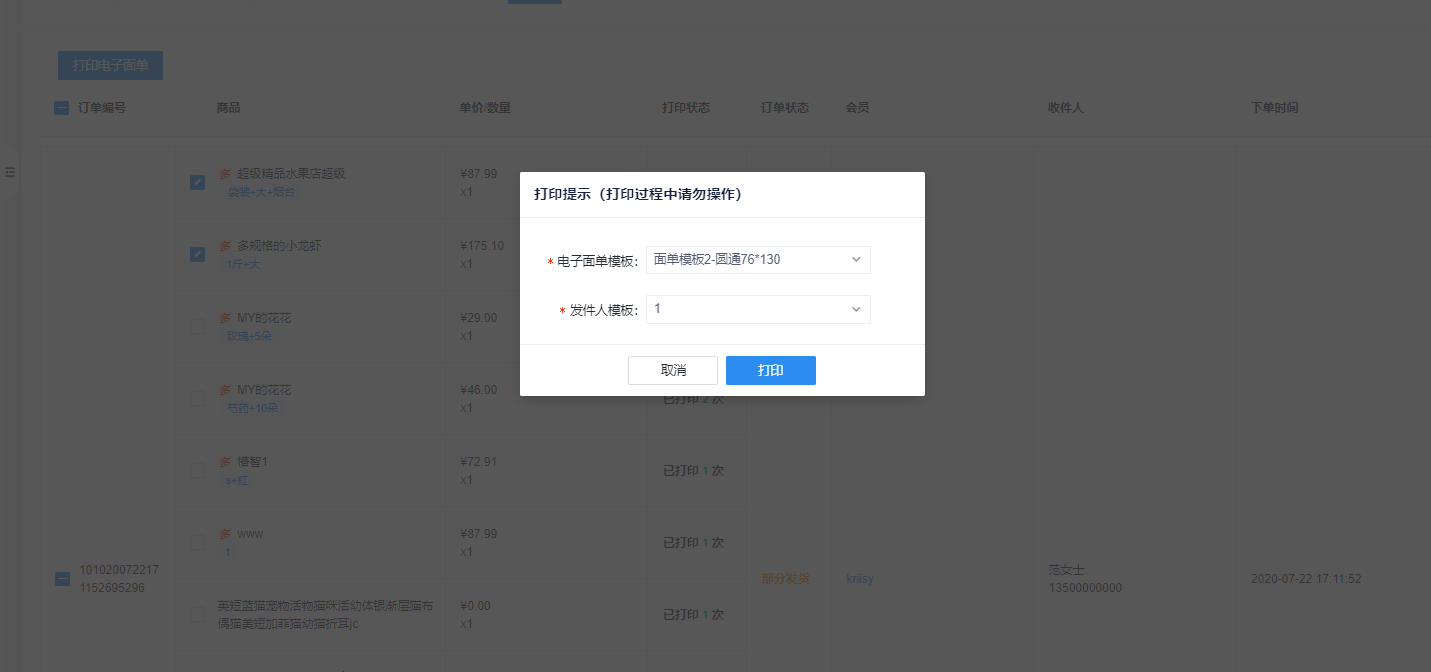Uncheck the 多规格的小龙虾 product checkbox

198,254
